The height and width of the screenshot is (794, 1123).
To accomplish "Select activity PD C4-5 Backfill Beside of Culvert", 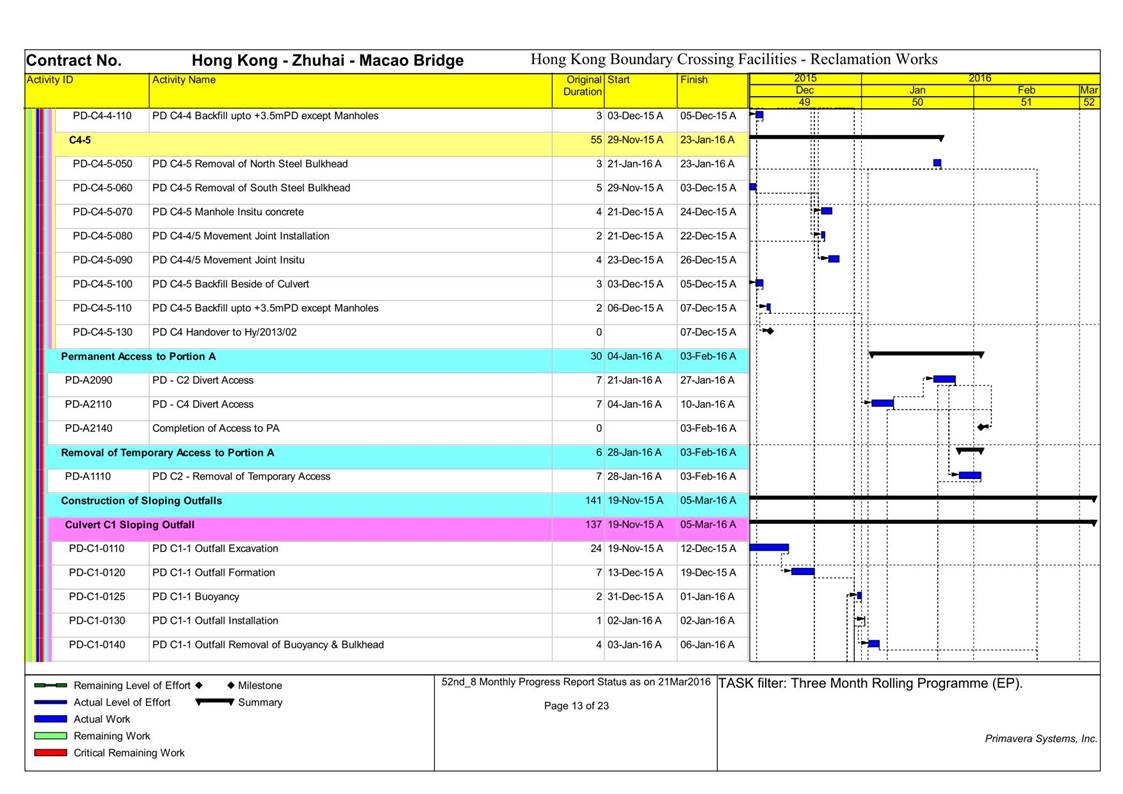I will point(231,284).
